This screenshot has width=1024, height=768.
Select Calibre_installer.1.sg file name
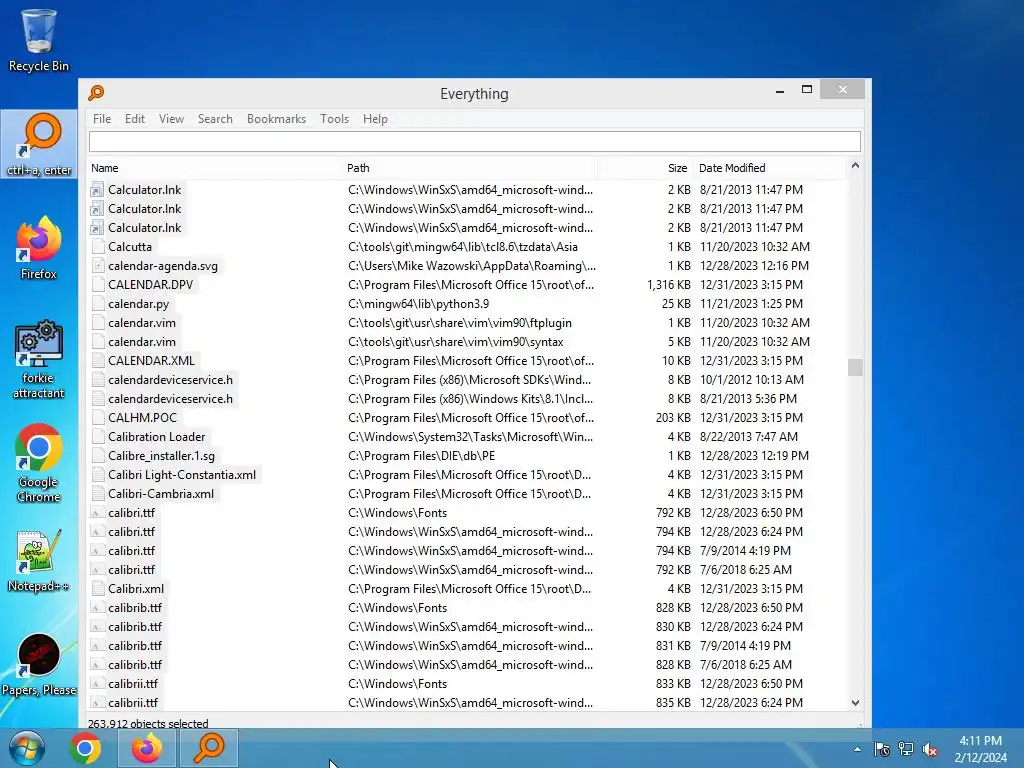click(x=161, y=456)
